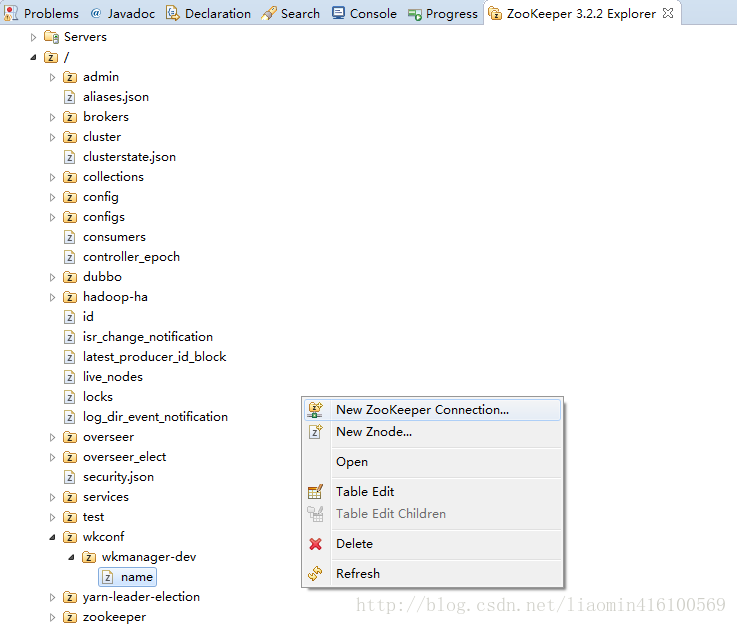This screenshot has height=625, width=737.
Task: Click the aliases.json znode icon
Action: point(70,97)
